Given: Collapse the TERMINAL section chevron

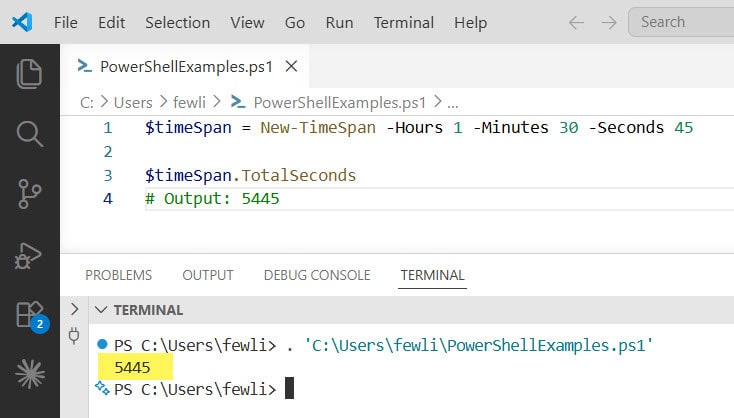Looking at the screenshot, I should coord(101,310).
